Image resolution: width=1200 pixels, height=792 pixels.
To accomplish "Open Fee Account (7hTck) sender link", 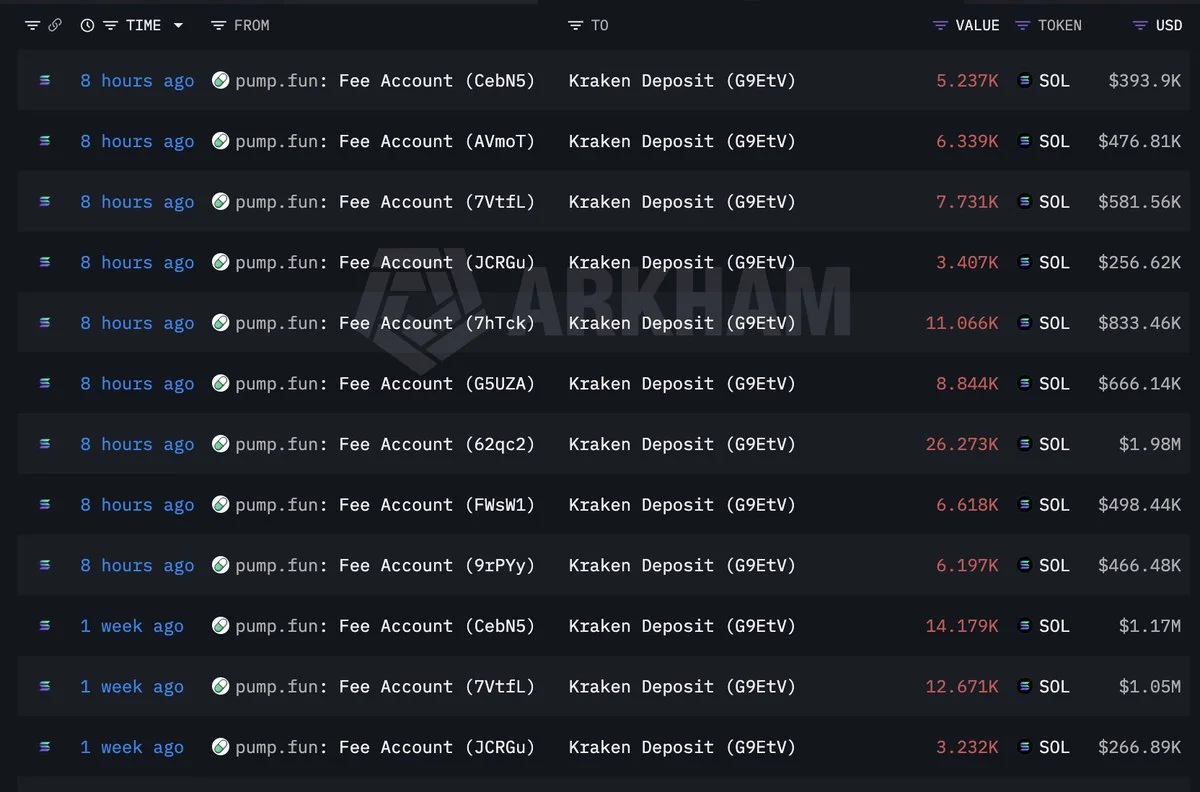I will pos(437,323).
